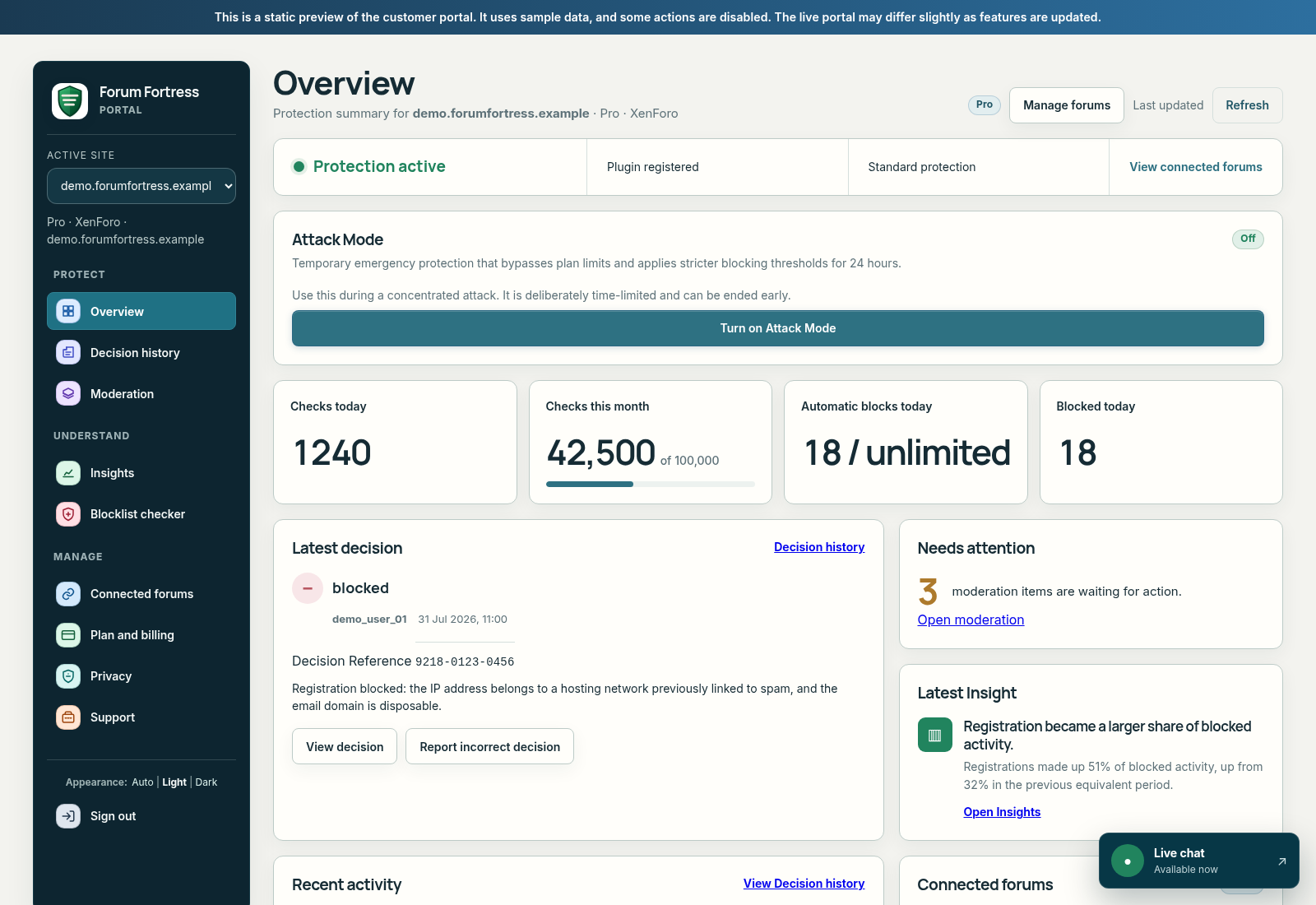This screenshot has width=1316, height=905.
Task: Click the moderation count 3
Action: (928, 592)
